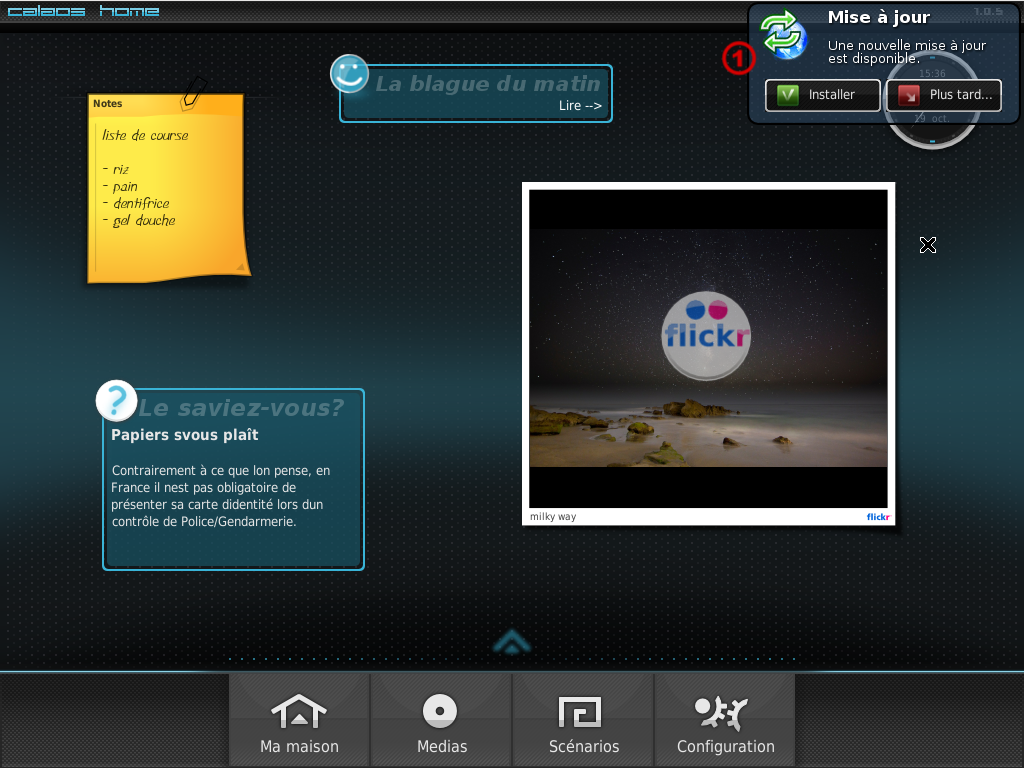The height and width of the screenshot is (768, 1024).
Task: Click the green update arrows icon
Action: pyautogui.click(x=783, y=35)
